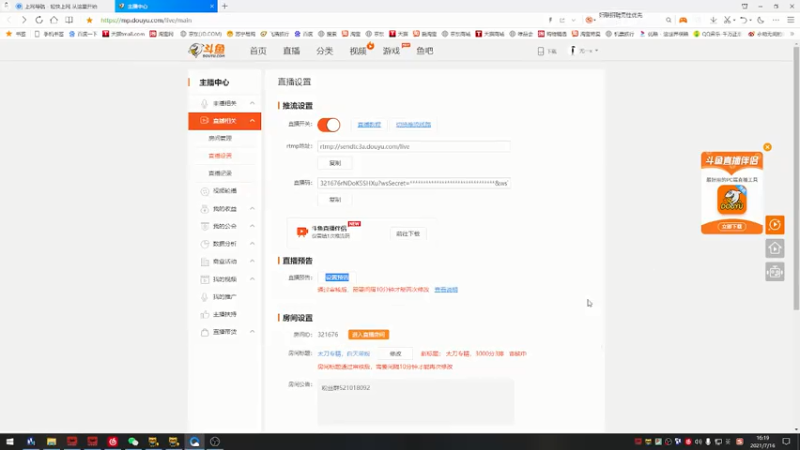
Task: Open WeChat from the taskbar
Action: click(133, 441)
